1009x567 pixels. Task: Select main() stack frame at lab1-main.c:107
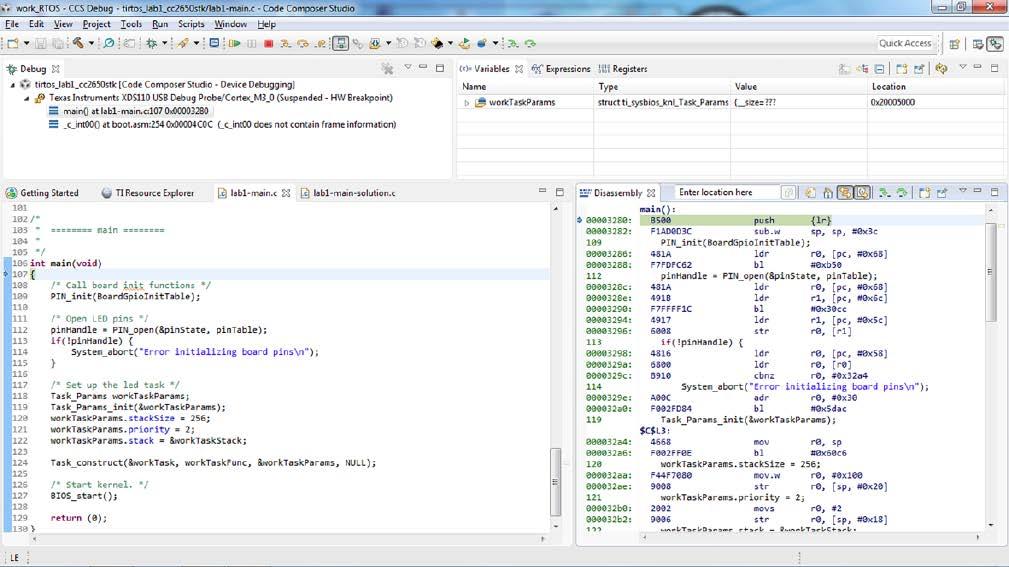pyautogui.click(x=129, y=111)
